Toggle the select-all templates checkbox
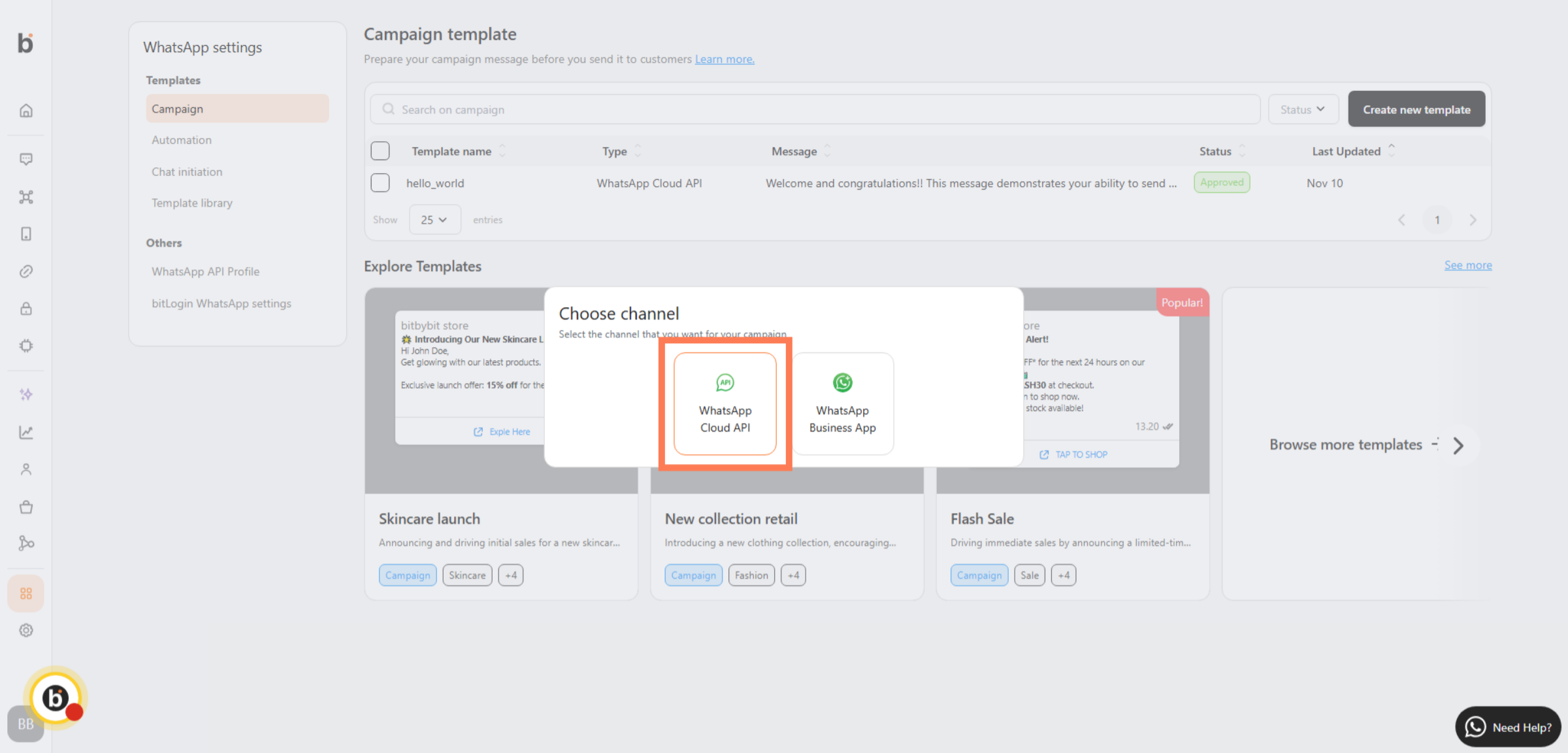This screenshot has height=753, width=1568. (x=380, y=151)
